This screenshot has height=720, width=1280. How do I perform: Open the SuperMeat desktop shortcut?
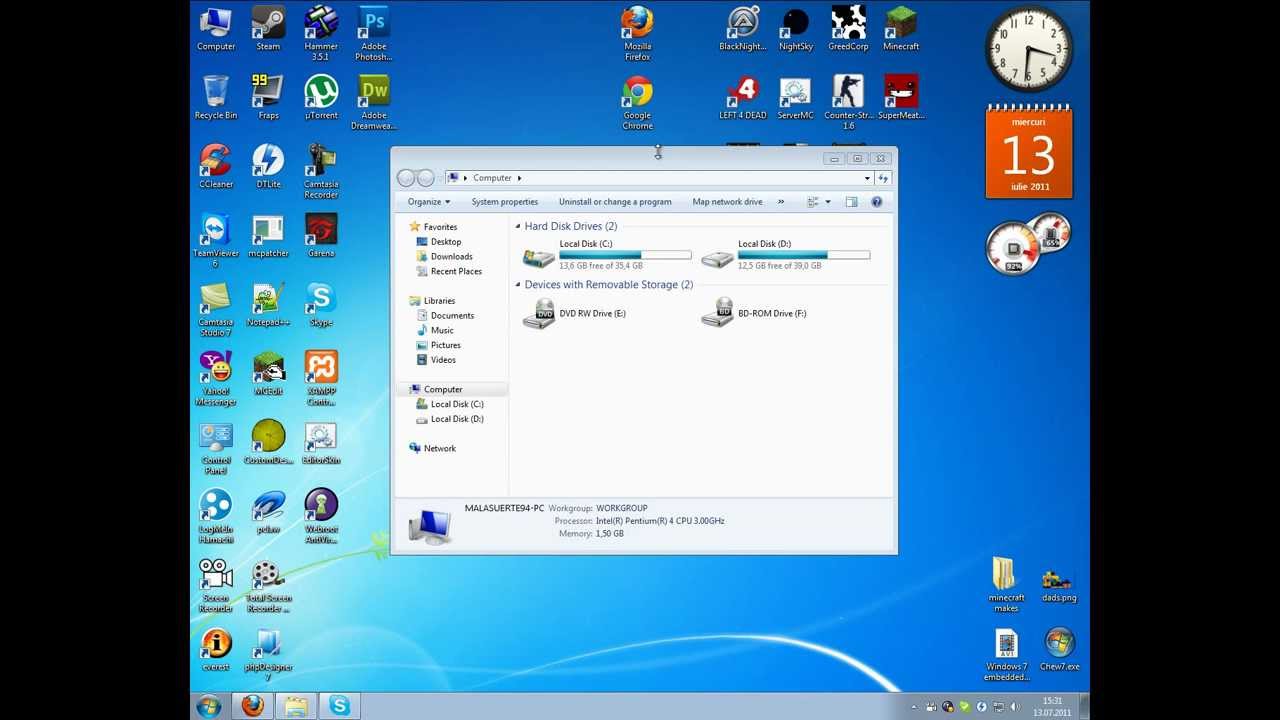click(x=901, y=97)
